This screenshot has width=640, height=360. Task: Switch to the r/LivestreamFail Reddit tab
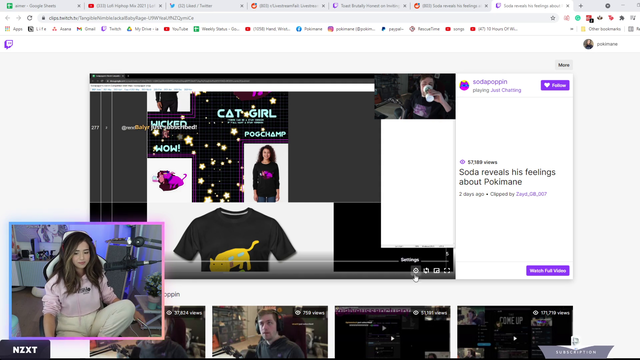[x=288, y=6]
